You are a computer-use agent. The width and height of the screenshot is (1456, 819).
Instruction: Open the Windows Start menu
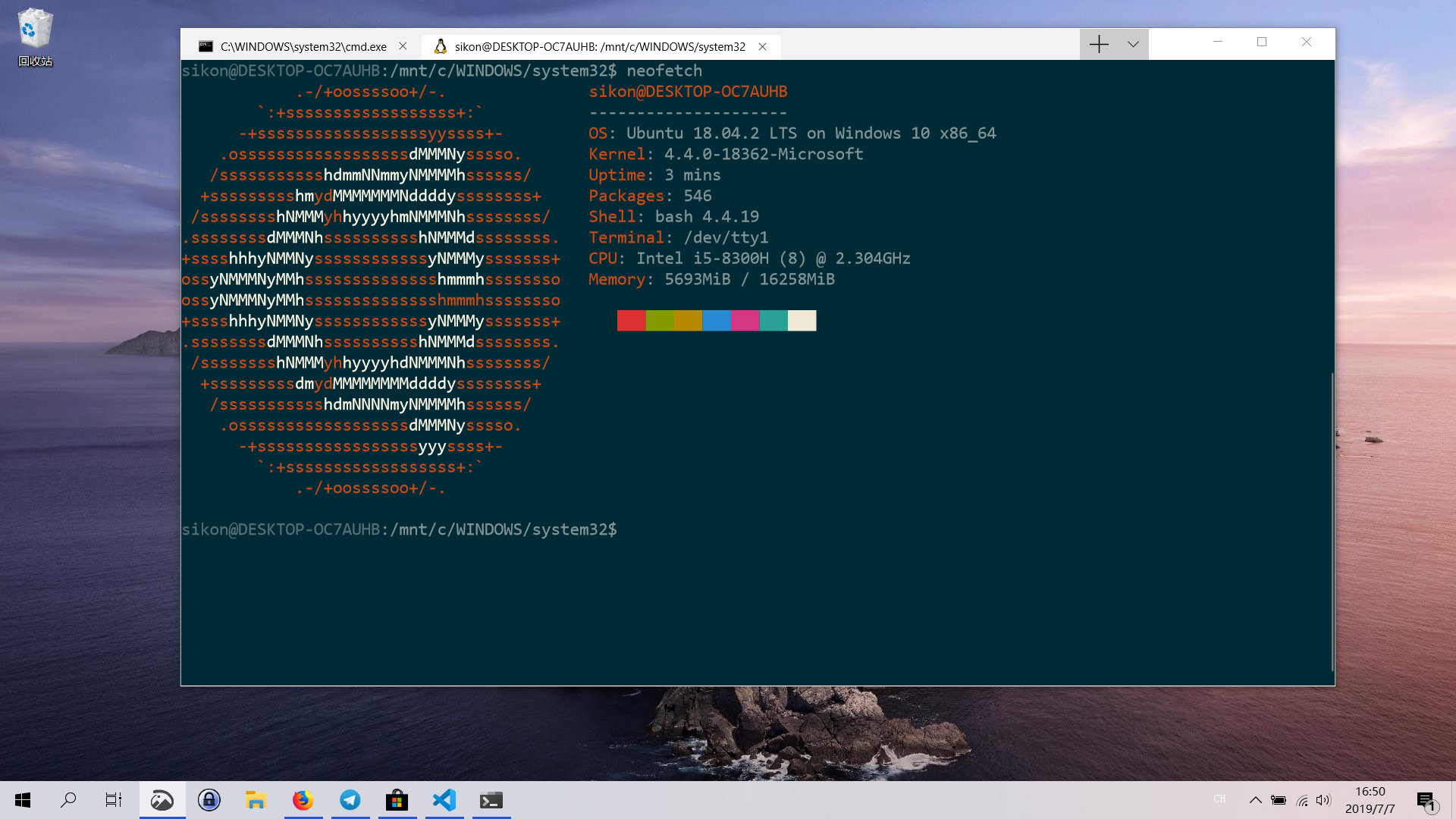click(x=23, y=800)
